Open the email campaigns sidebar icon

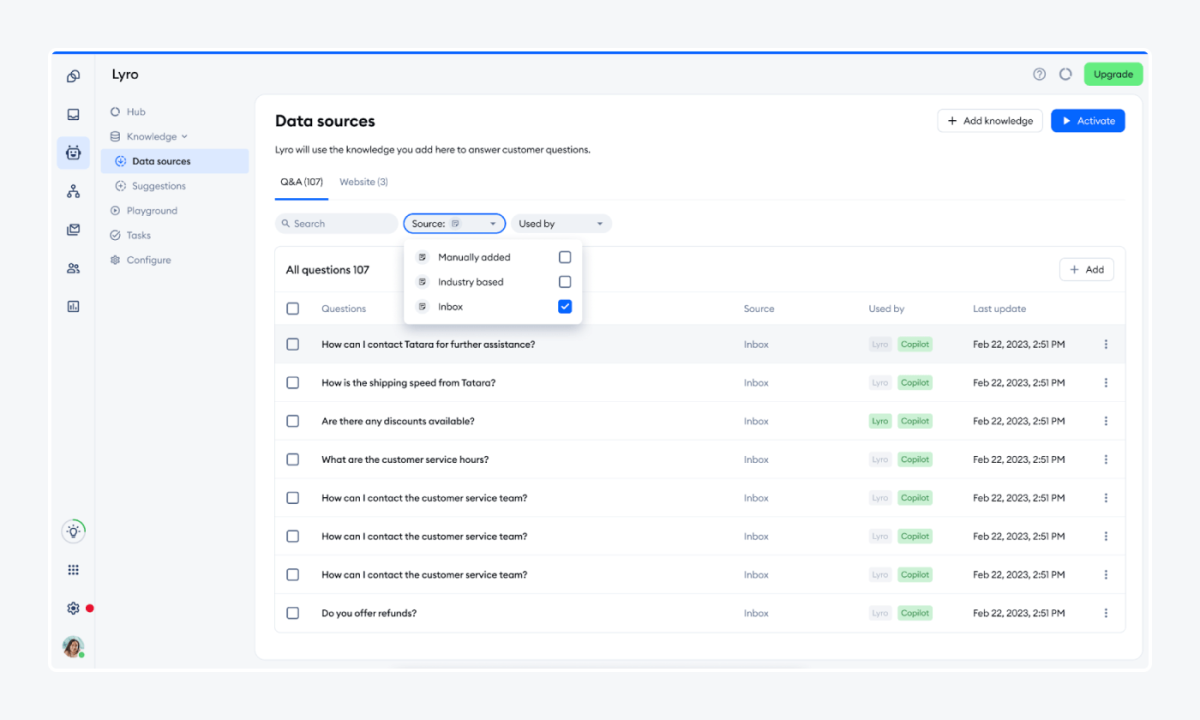(x=73, y=229)
